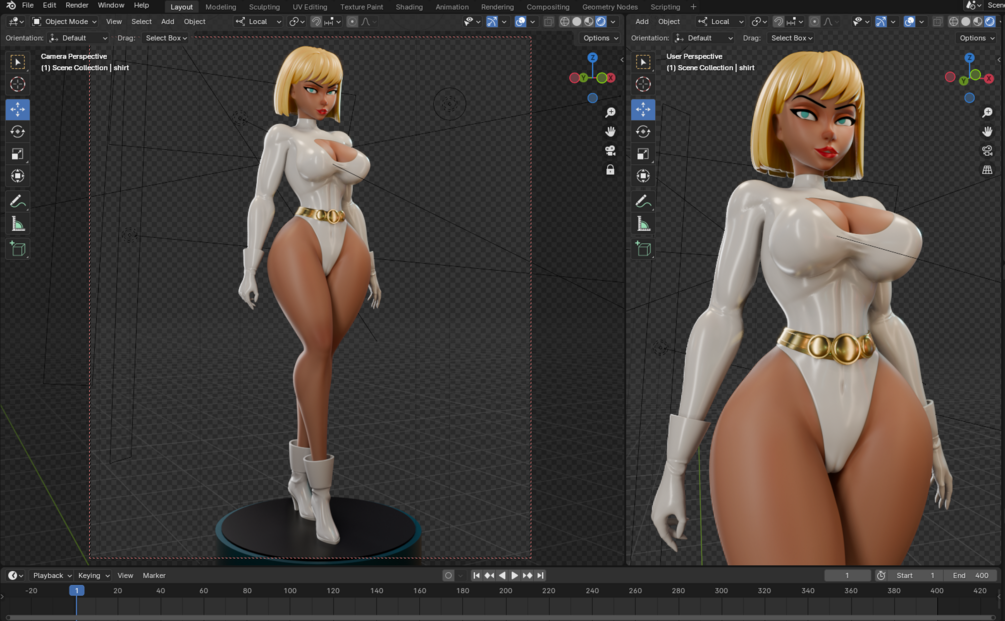This screenshot has height=621, width=1005.
Task: Enable wireframe shading in left viewport
Action: (565, 22)
